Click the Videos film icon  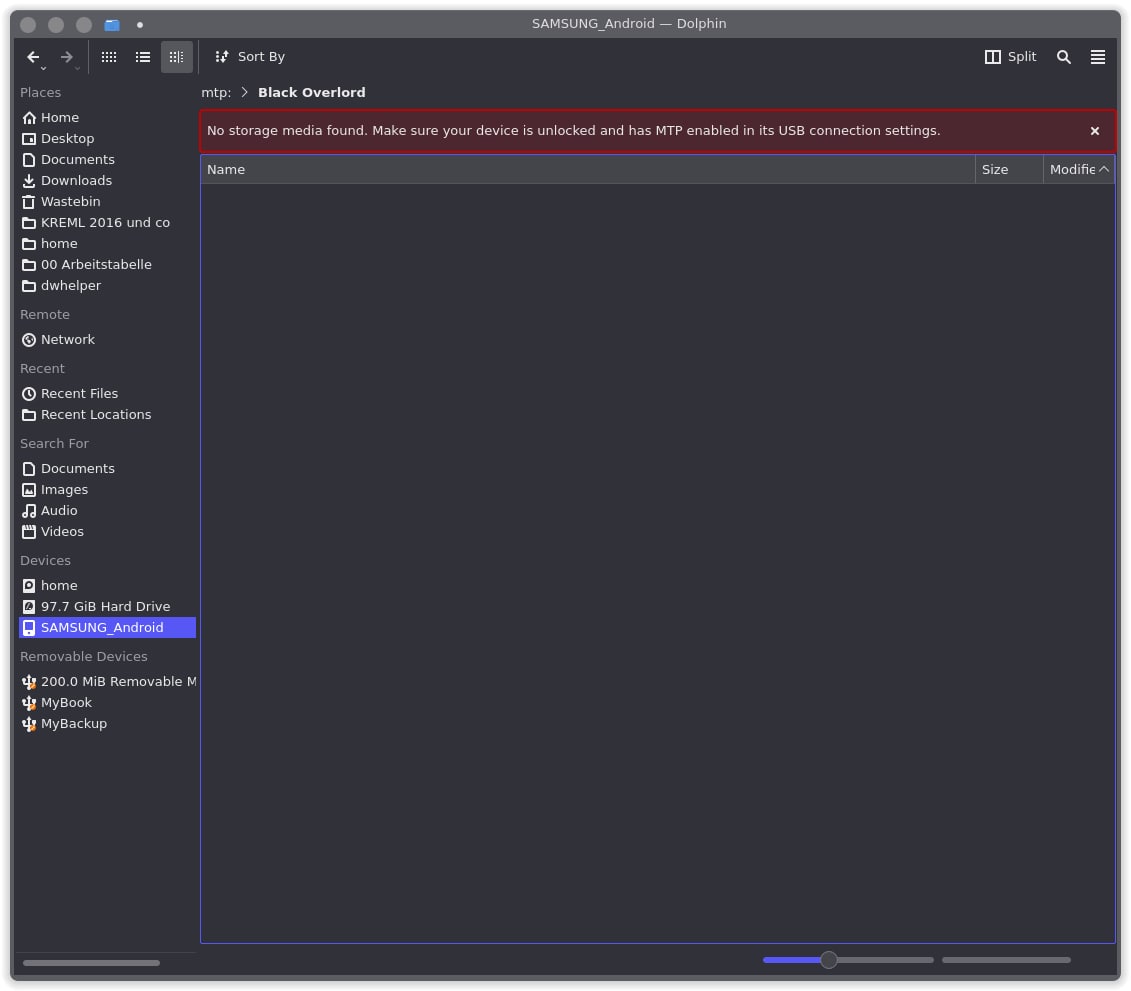coord(29,532)
